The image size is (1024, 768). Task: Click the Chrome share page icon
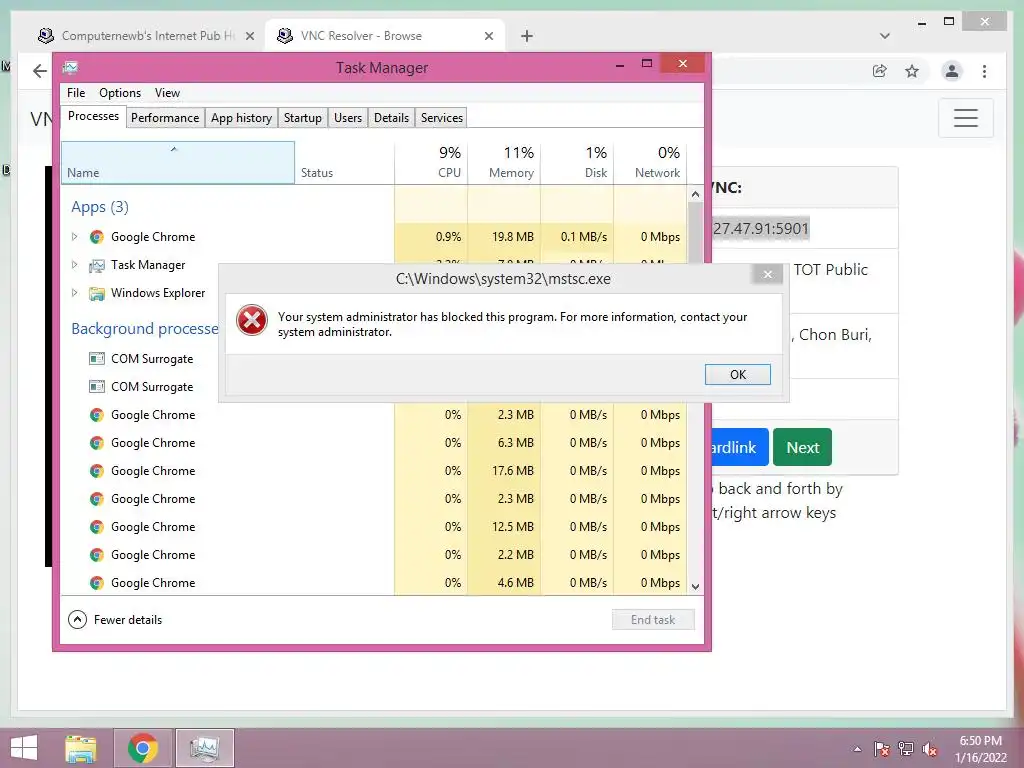880,71
